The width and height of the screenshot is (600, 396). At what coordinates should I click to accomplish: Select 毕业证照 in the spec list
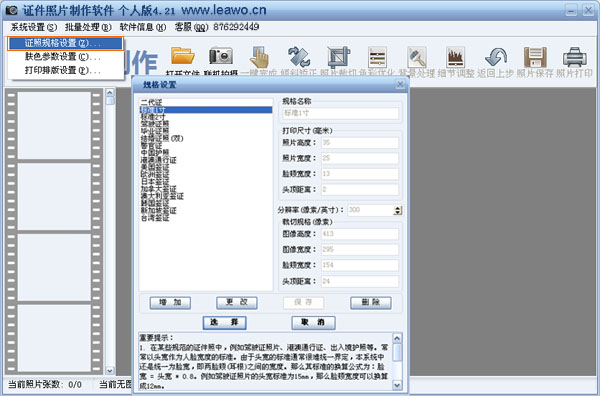pyautogui.click(x=206, y=131)
